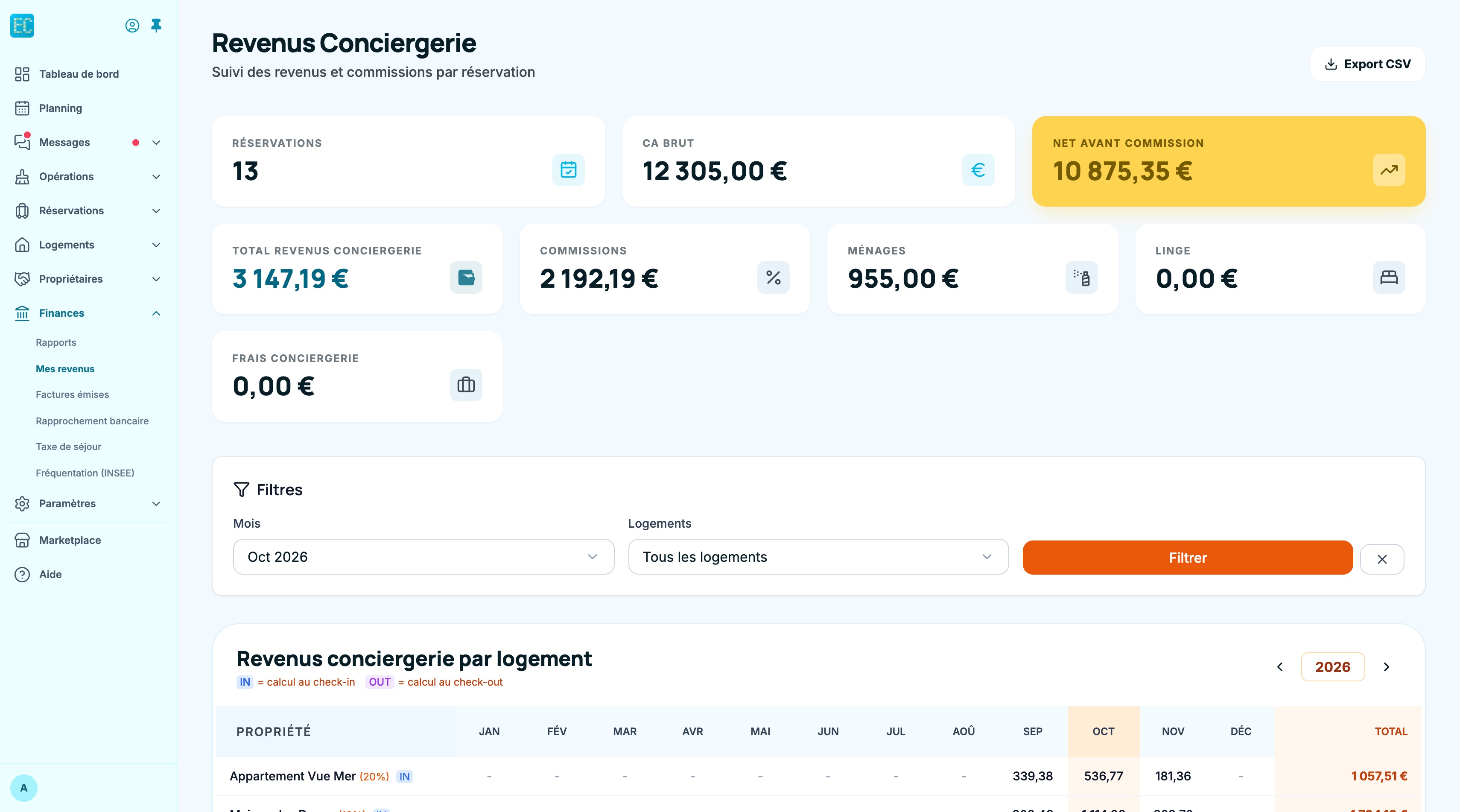Screen dimensions: 1460x812
Task: Open the Mois dropdown Oct 2026
Action: pyautogui.click(x=423, y=557)
